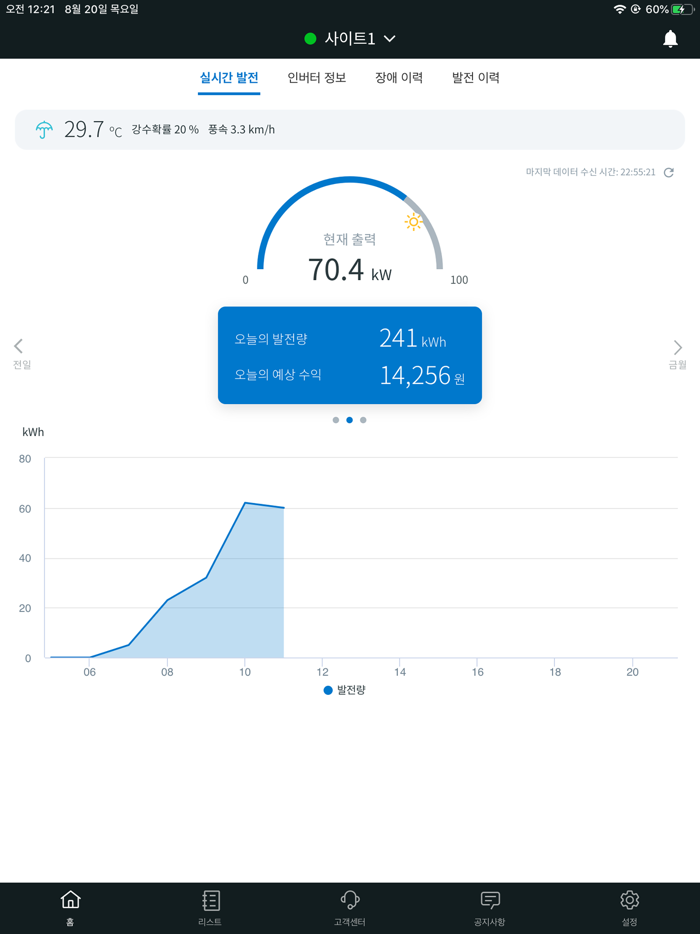This screenshot has height=934, width=700.
Task: Tap the 강수확률 20 % text
Action: pos(165,129)
